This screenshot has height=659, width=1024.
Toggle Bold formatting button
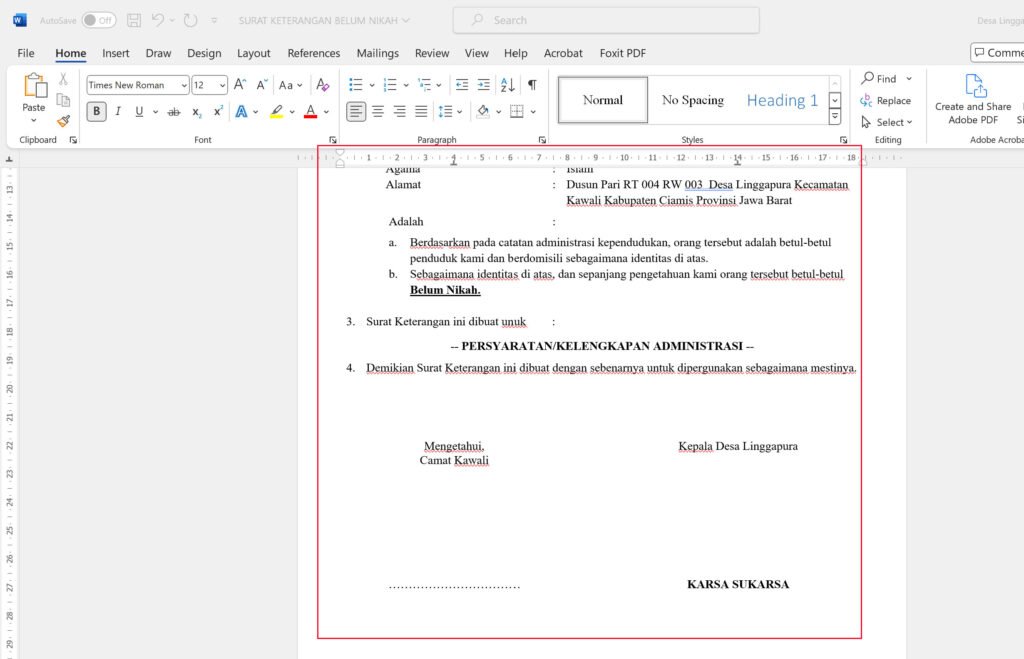tap(96, 111)
